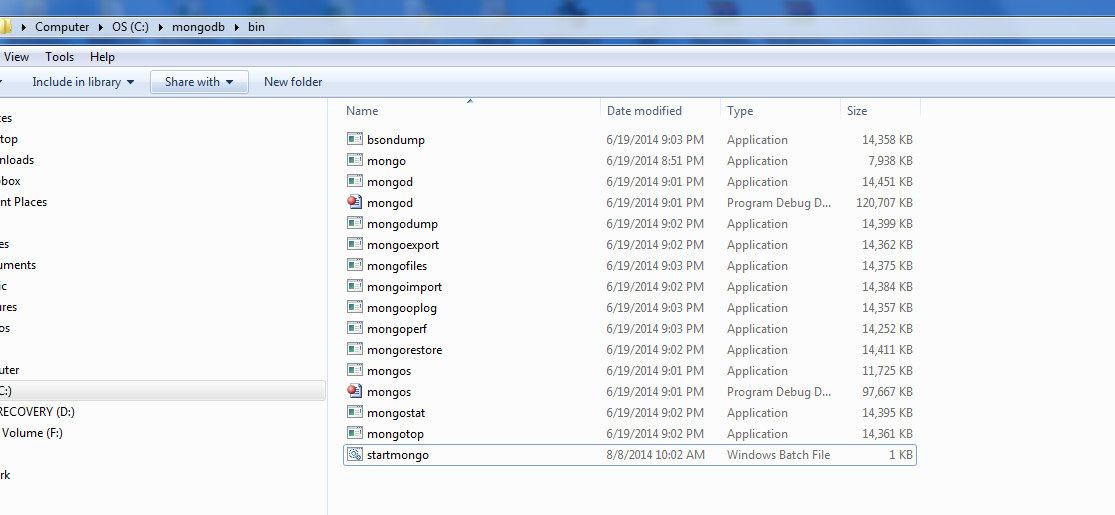Viewport: 1115px width, 515px height.
Task: Click the mongotop application icon
Action: pos(355,433)
